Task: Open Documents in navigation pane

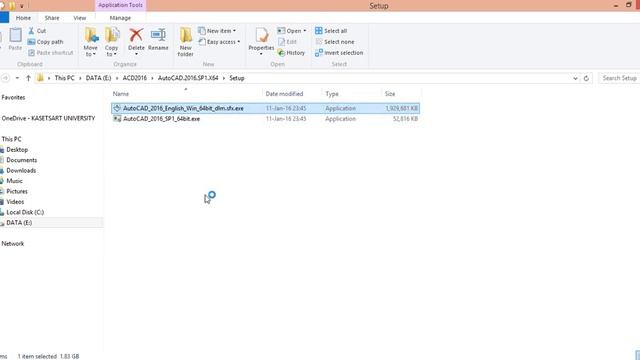Action: pyautogui.click(x=22, y=160)
